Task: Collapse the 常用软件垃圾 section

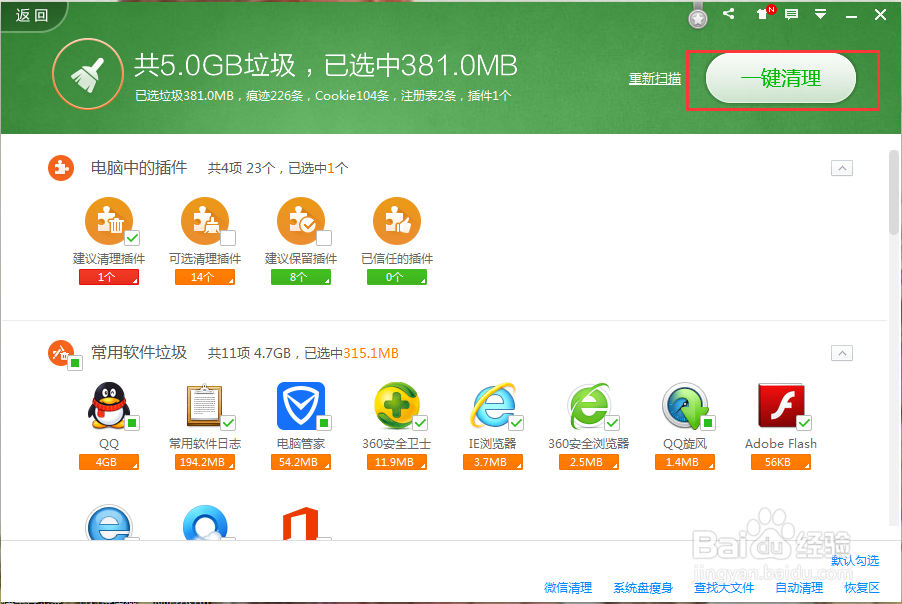Action: tap(841, 353)
